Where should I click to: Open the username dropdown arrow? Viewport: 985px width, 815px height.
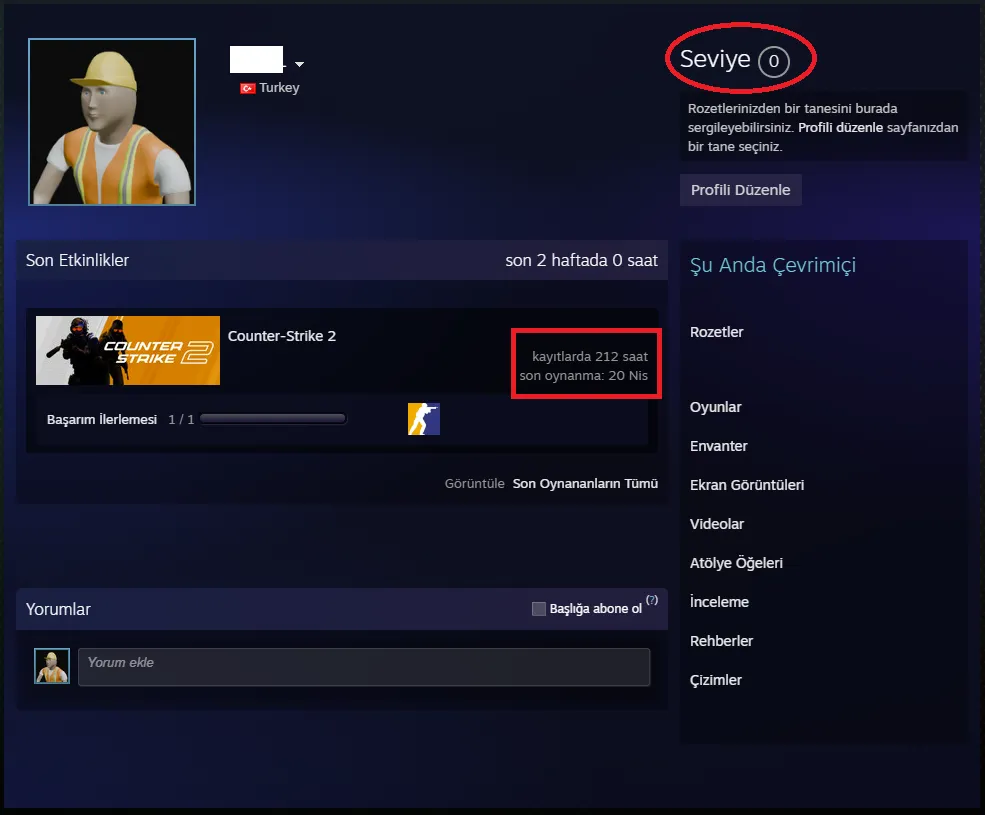[x=299, y=65]
